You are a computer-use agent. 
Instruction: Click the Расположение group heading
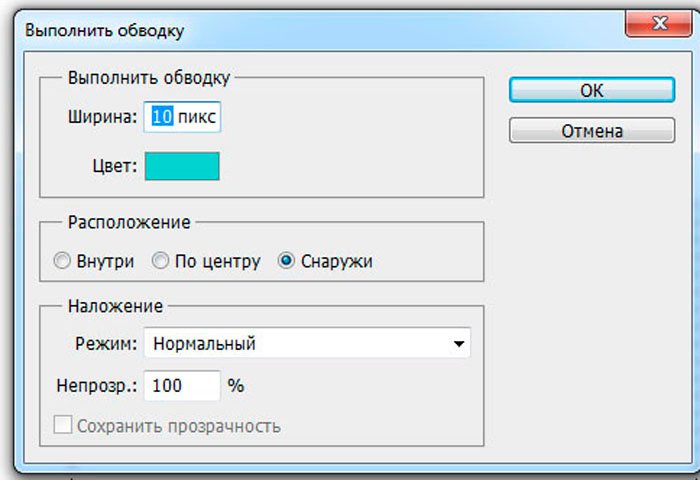[128, 221]
